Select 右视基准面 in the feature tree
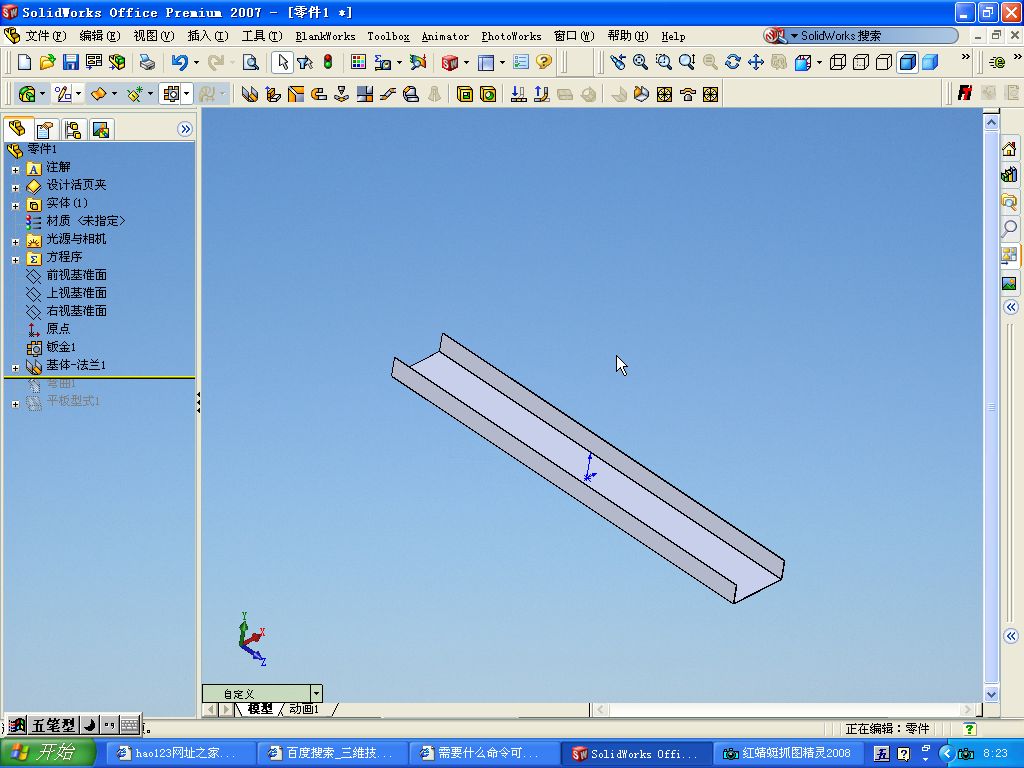 coord(76,311)
